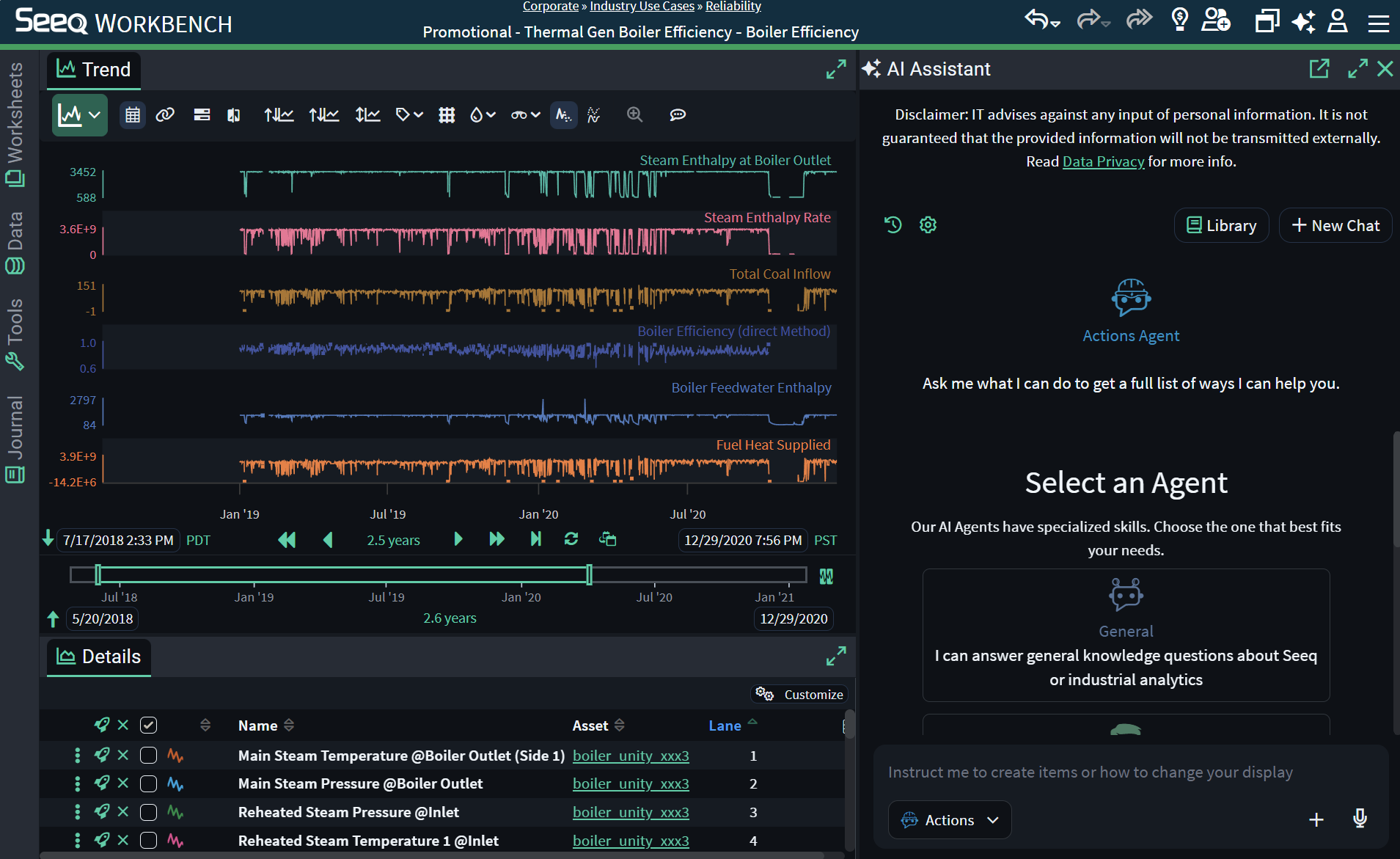Expand the Actions agent dropdown

tap(950, 820)
